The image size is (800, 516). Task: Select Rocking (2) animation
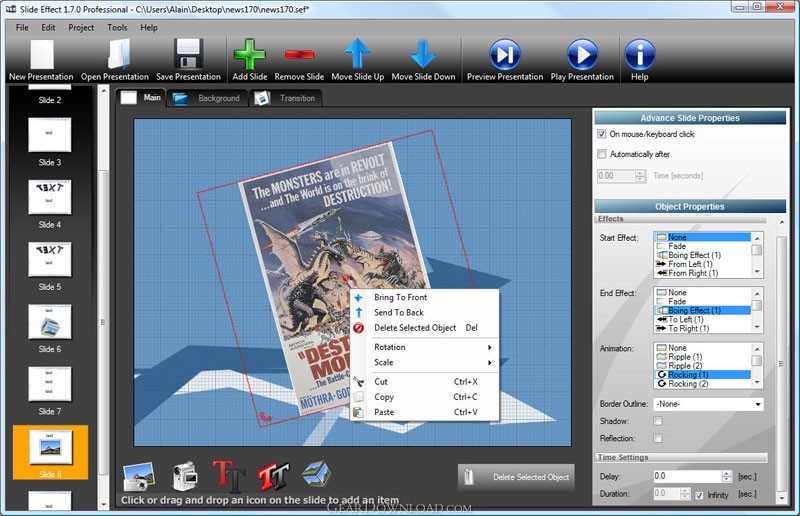[x=703, y=384]
